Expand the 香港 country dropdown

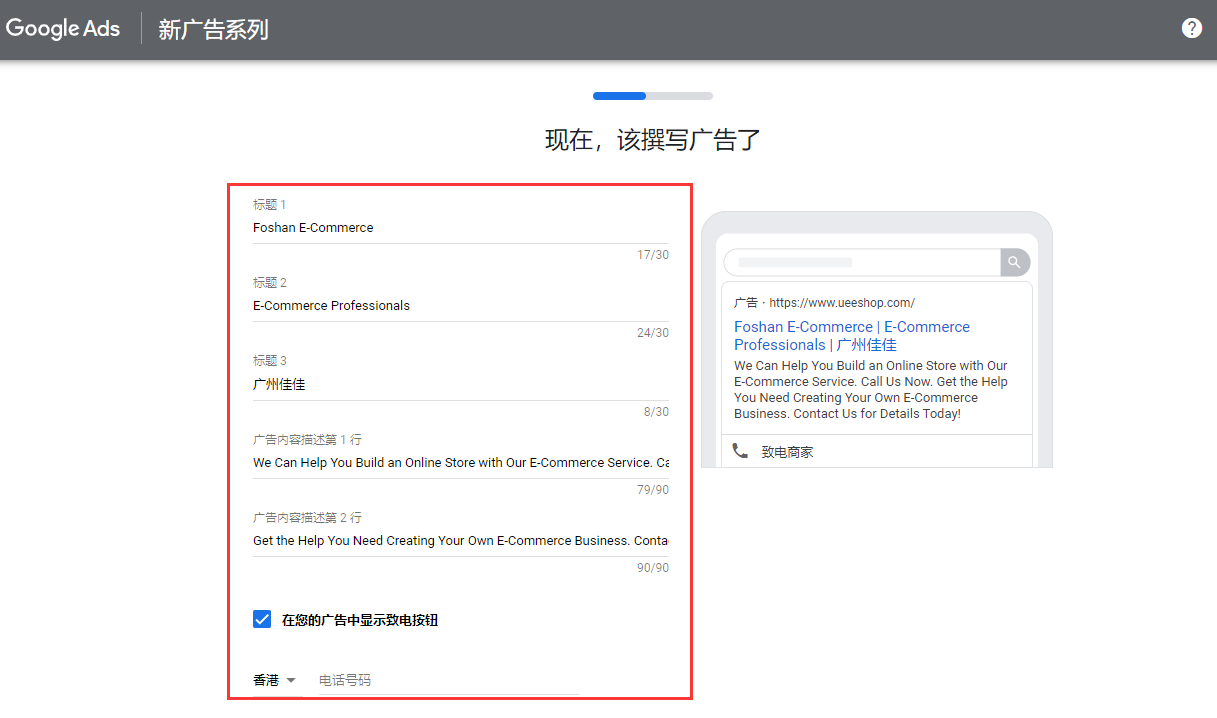pyautogui.click(x=276, y=680)
